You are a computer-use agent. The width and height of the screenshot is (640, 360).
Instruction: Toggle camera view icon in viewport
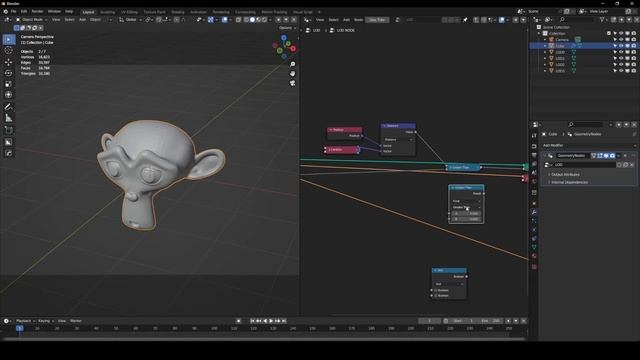293,83
